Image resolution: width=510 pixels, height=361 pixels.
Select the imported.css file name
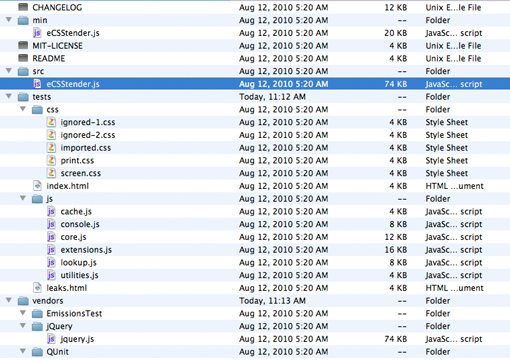coord(86,148)
